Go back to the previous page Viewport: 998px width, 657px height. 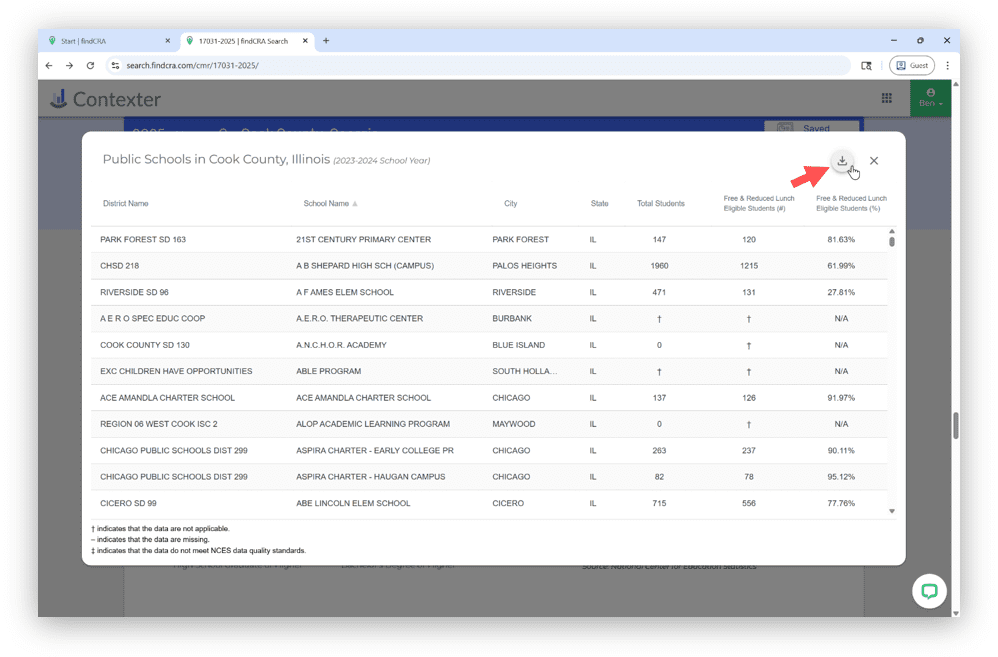tap(49, 66)
